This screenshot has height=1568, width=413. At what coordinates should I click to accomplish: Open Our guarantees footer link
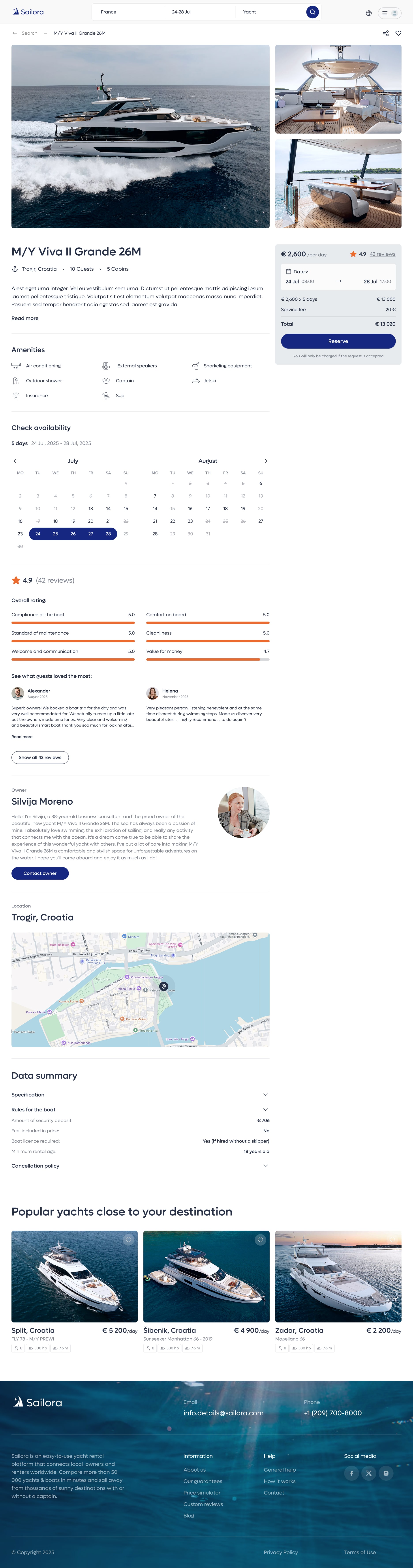(203, 1482)
